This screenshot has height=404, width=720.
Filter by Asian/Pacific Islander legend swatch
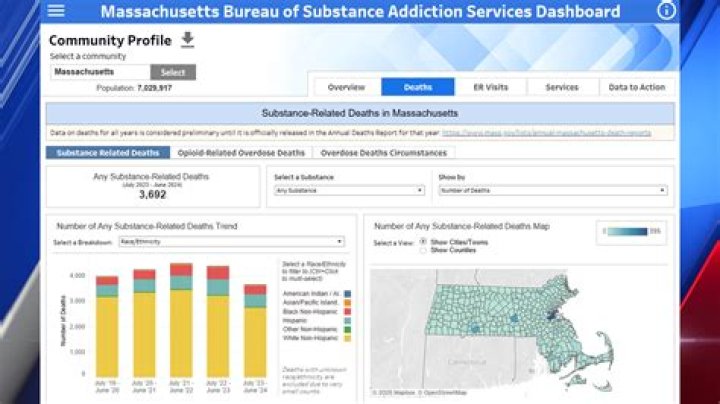pos(348,303)
